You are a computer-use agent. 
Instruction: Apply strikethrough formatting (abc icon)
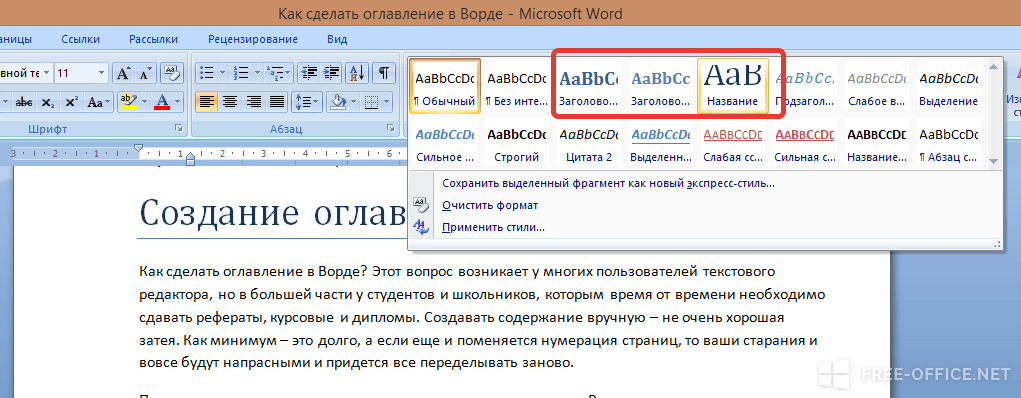click(x=24, y=102)
